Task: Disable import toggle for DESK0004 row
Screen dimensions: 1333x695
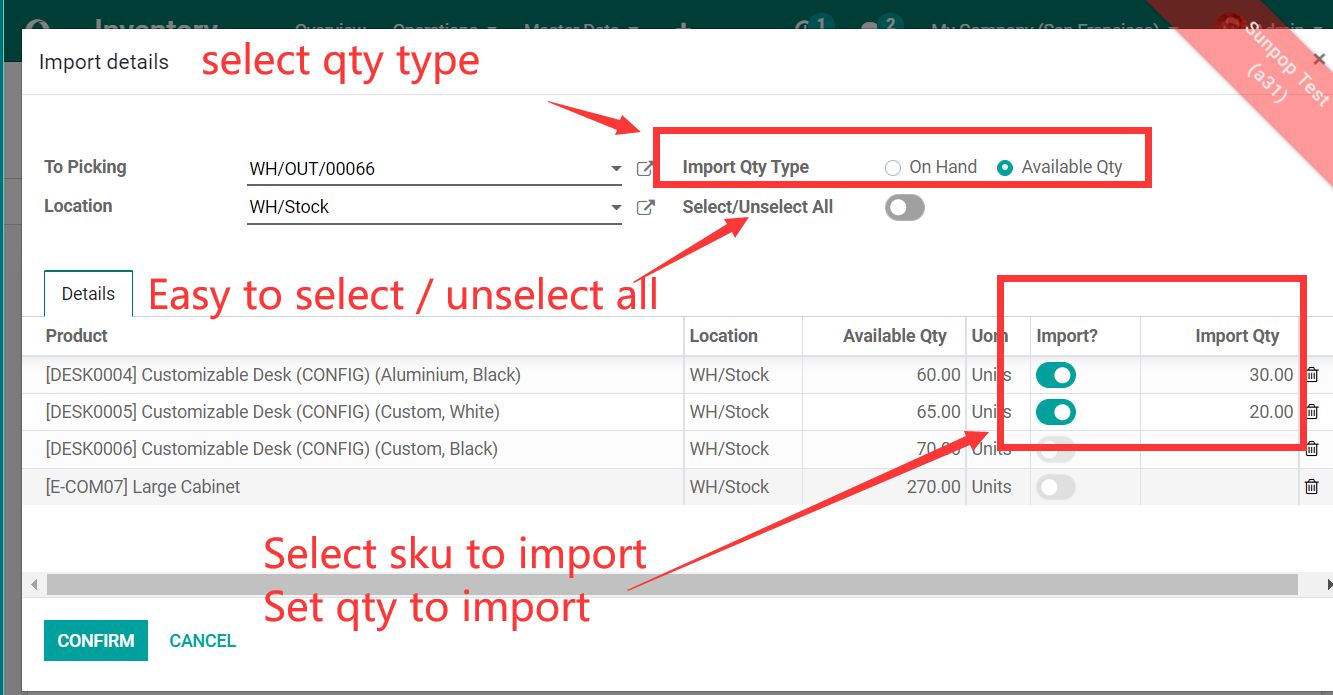Action: click(x=1056, y=375)
